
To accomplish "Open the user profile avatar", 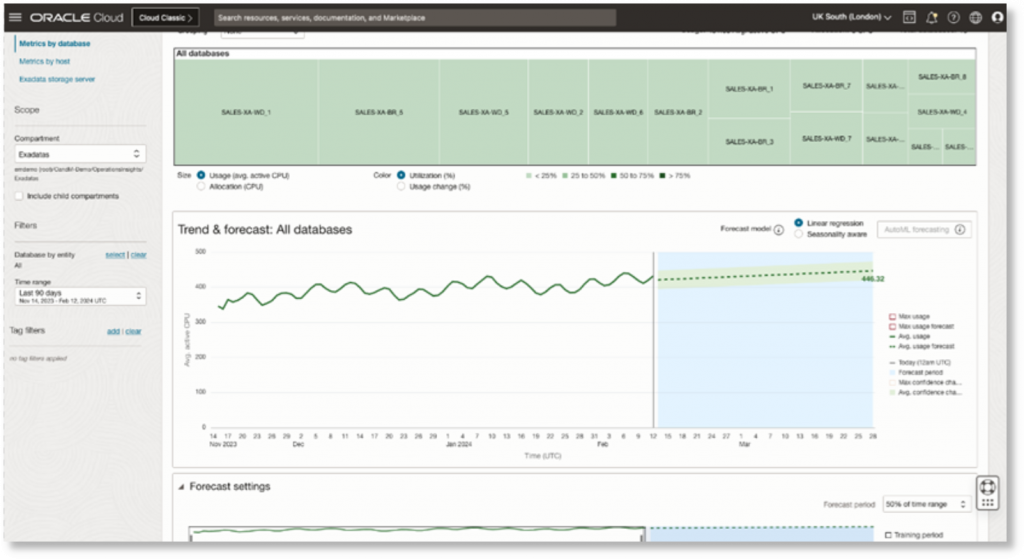I will click(997, 17).
